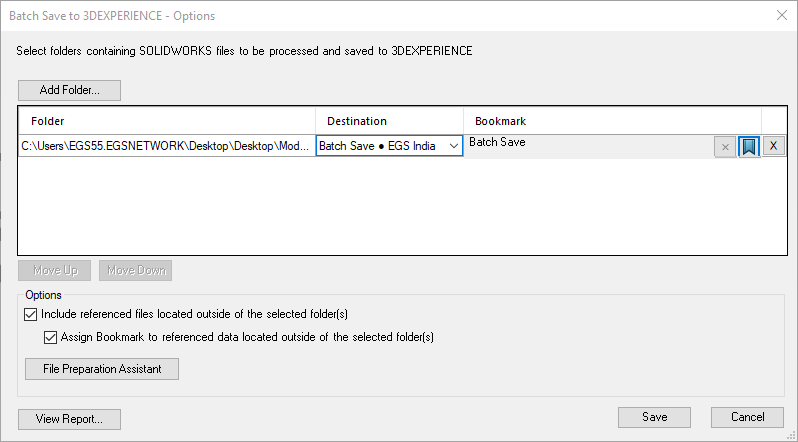
Task: Uncheck Assign Bookmark to referenced data
Action: coord(51,337)
